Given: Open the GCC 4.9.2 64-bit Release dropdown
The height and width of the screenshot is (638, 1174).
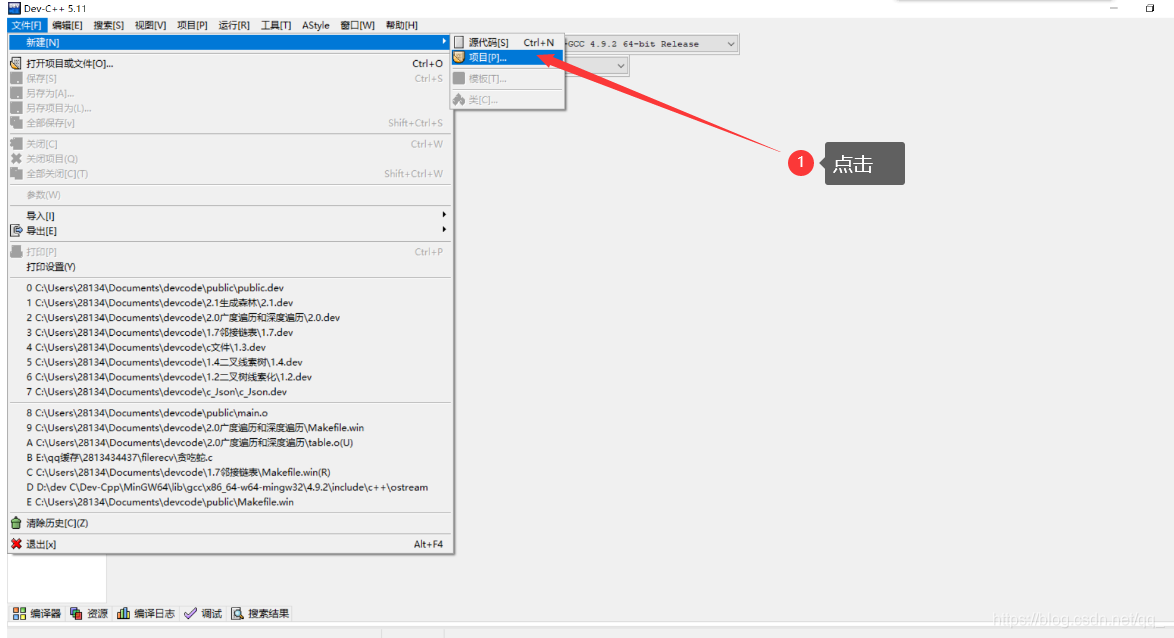Looking at the screenshot, I should click(x=731, y=44).
